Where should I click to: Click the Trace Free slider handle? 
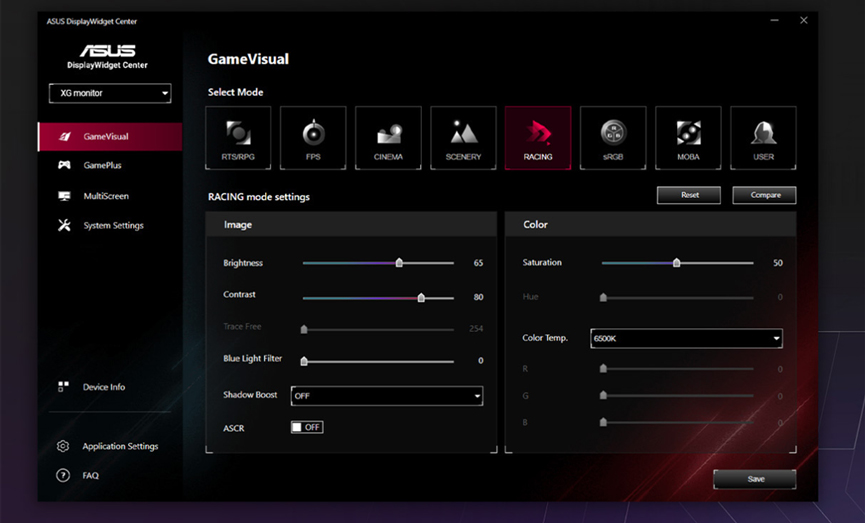click(x=303, y=329)
